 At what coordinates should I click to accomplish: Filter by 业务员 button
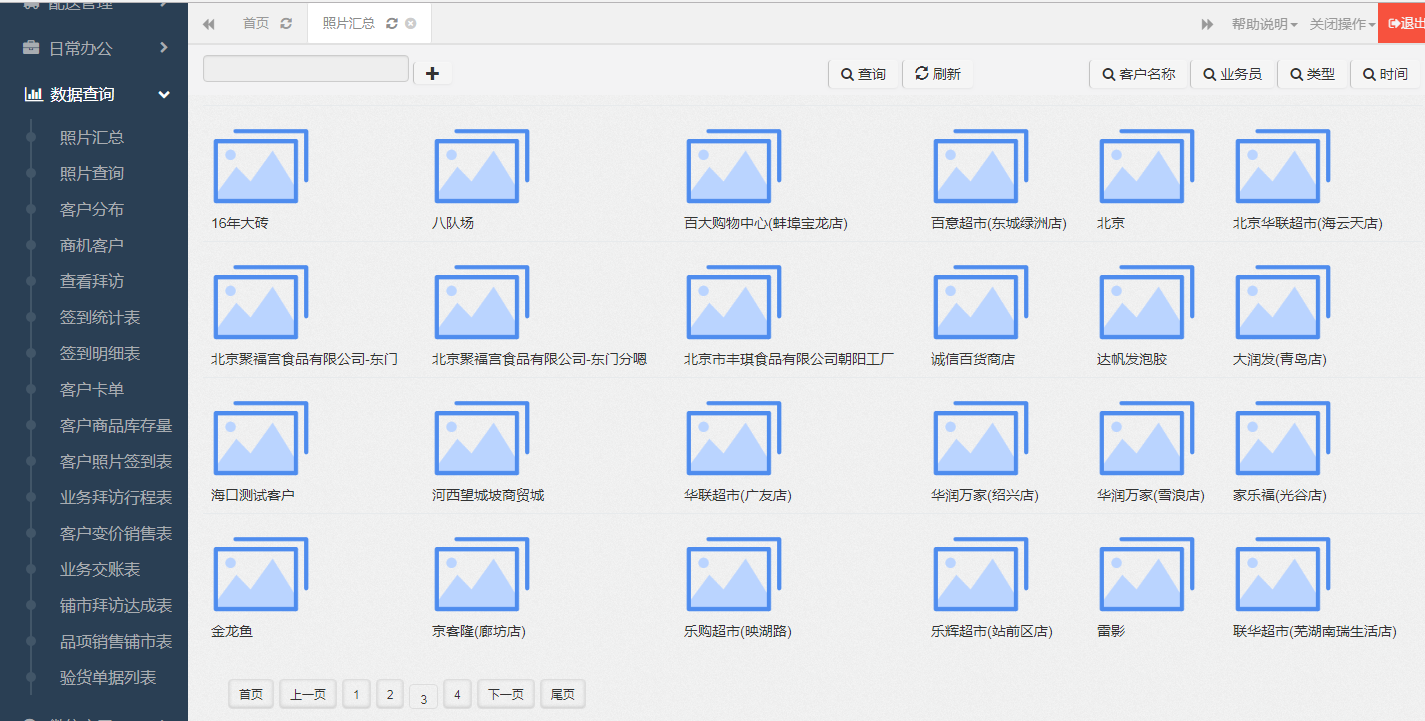point(1232,74)
